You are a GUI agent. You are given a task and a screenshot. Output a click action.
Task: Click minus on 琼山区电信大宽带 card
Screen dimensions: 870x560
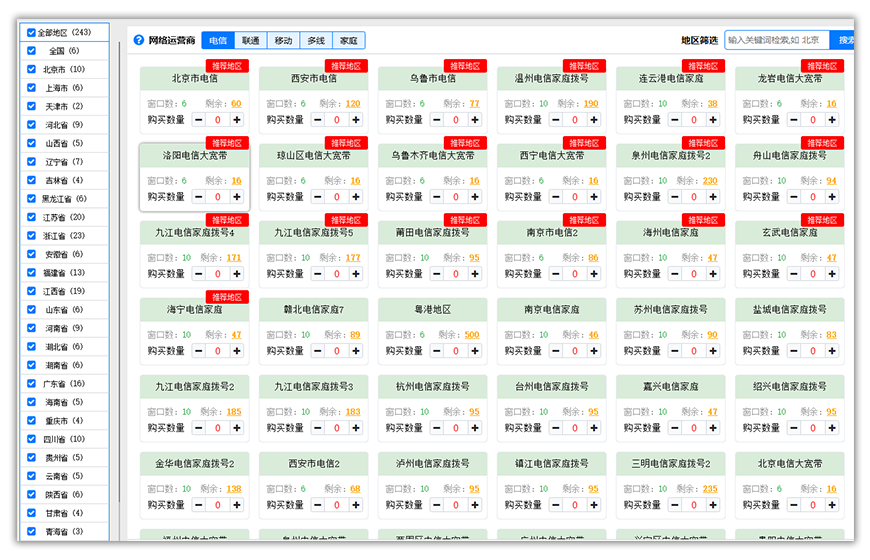[318, 196]
